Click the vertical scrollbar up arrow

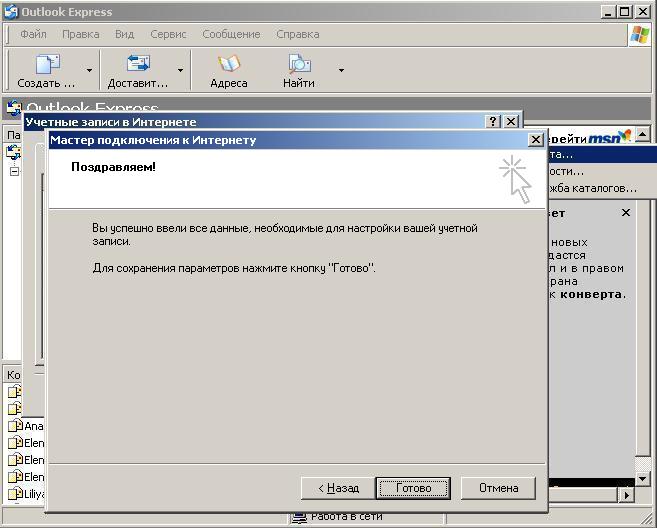[x=642, y=135]
